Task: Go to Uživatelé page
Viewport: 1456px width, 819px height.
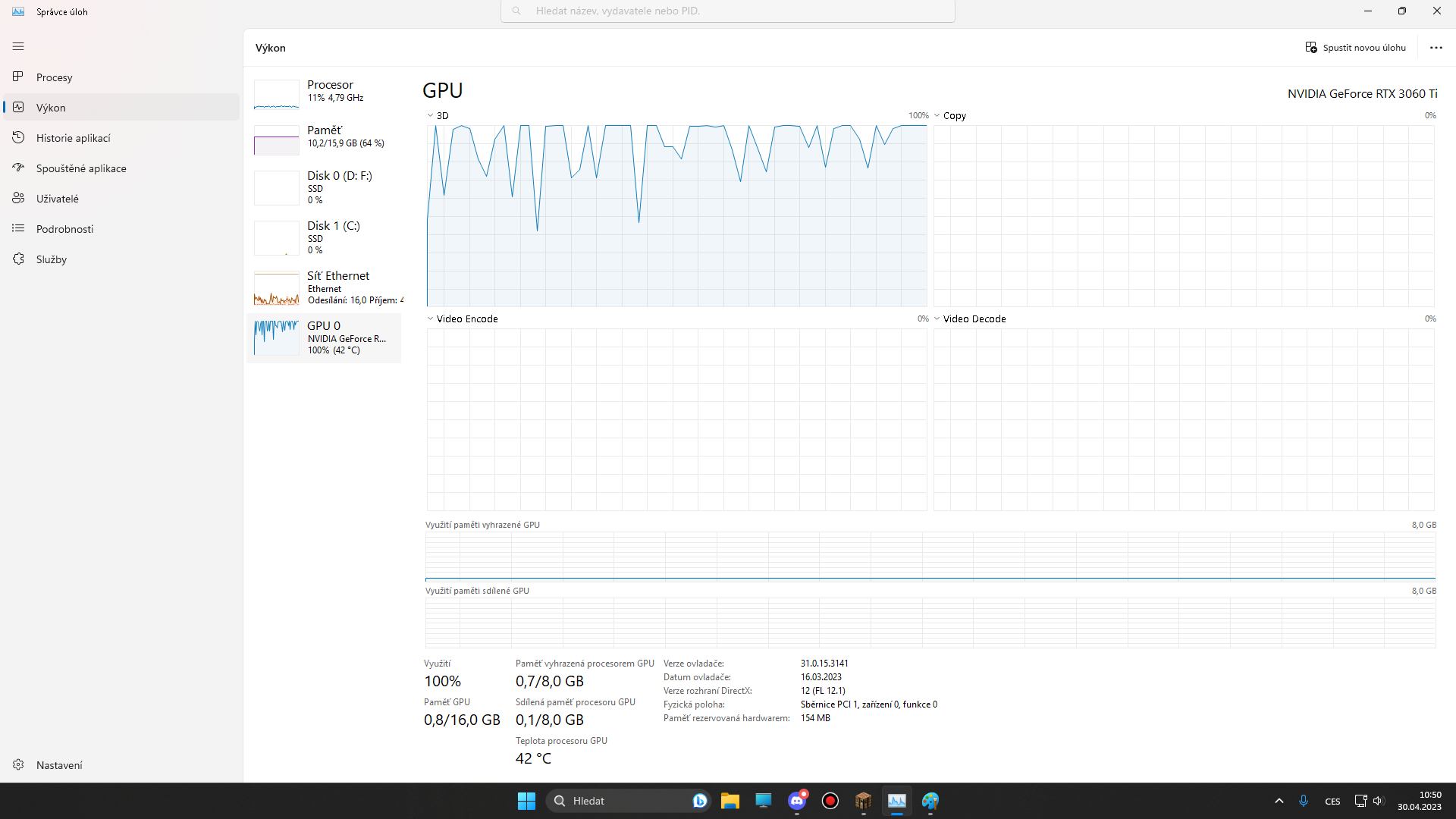Action: coord(57,199)
